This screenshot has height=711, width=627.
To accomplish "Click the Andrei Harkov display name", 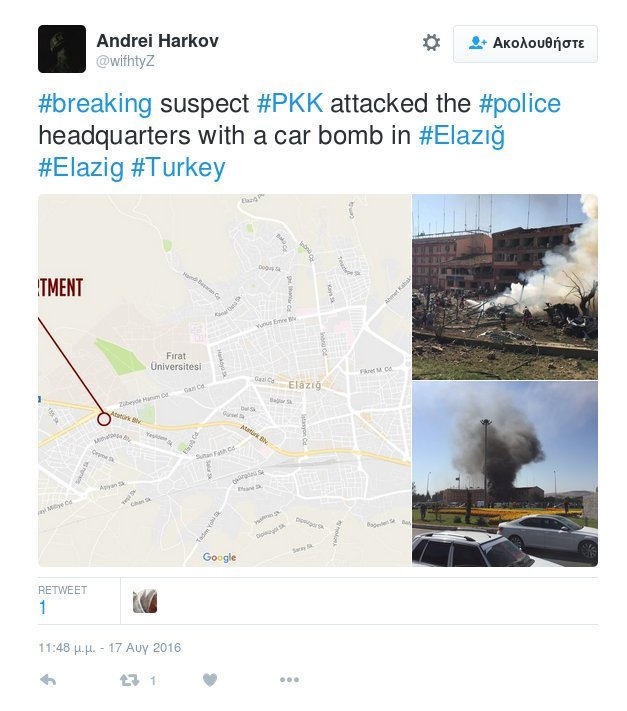I will coord(157,41).
